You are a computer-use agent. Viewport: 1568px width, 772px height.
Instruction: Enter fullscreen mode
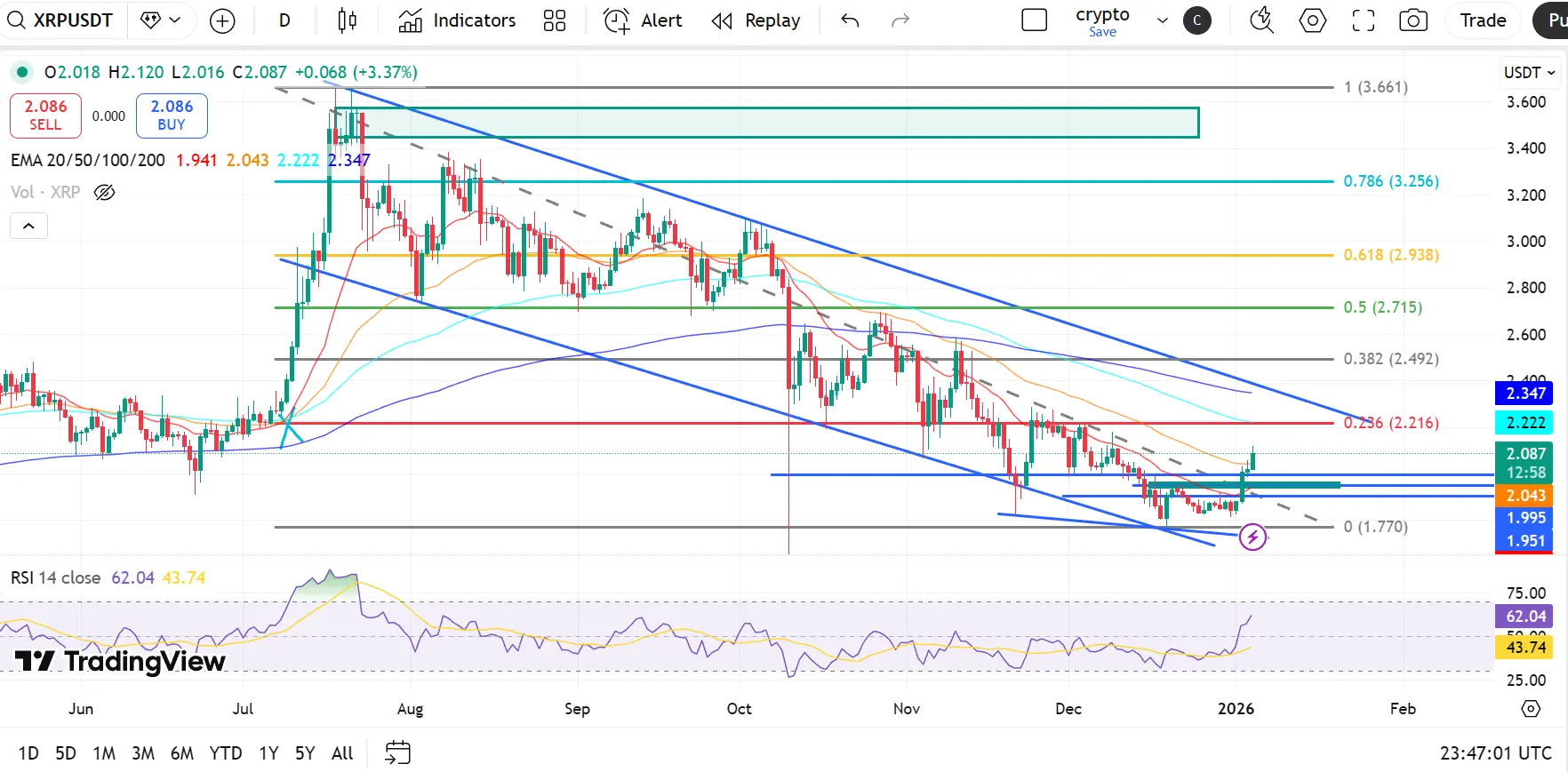pyautogui.click(x=1364, y=20)
